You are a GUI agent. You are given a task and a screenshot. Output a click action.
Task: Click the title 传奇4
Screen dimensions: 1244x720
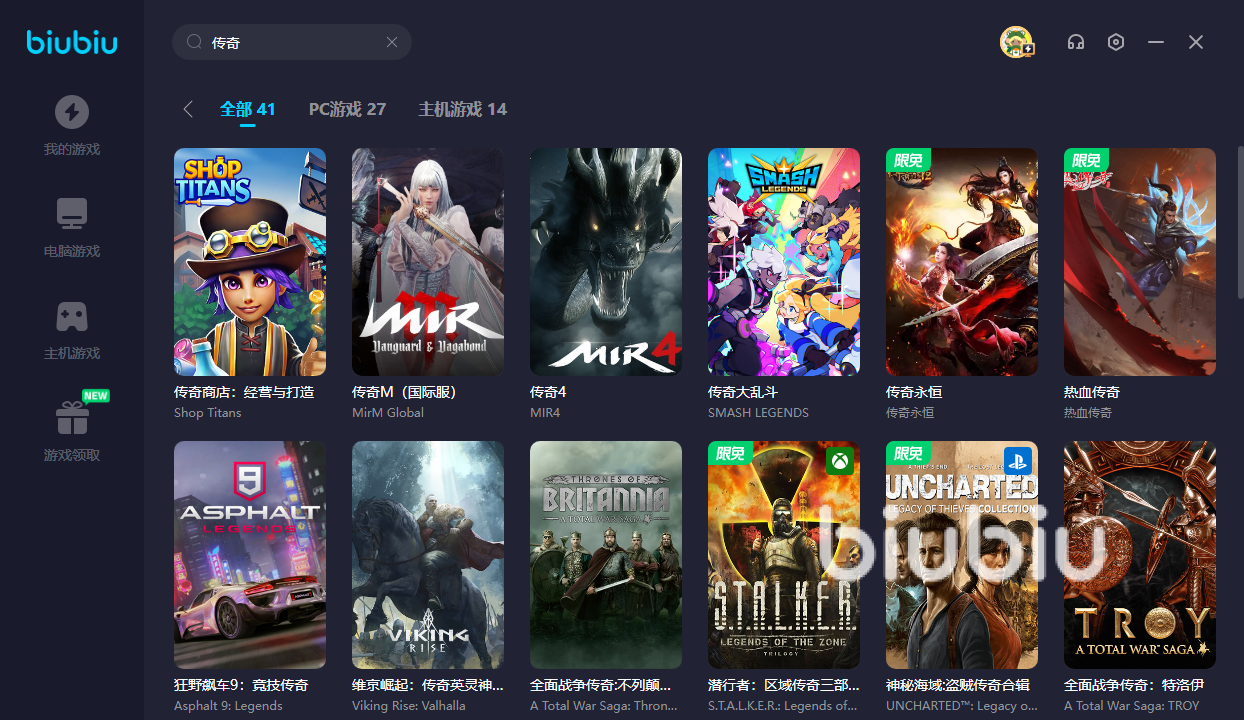[548, 392]
